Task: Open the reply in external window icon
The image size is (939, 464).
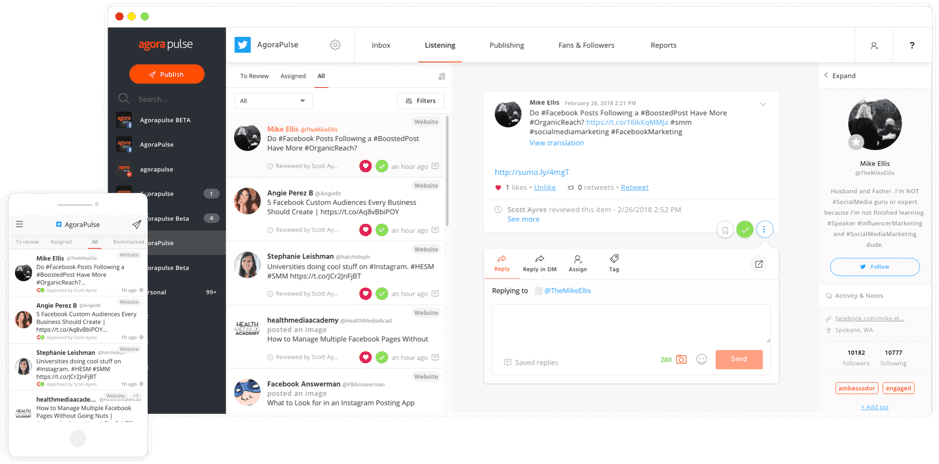Action: pos(759,264)
